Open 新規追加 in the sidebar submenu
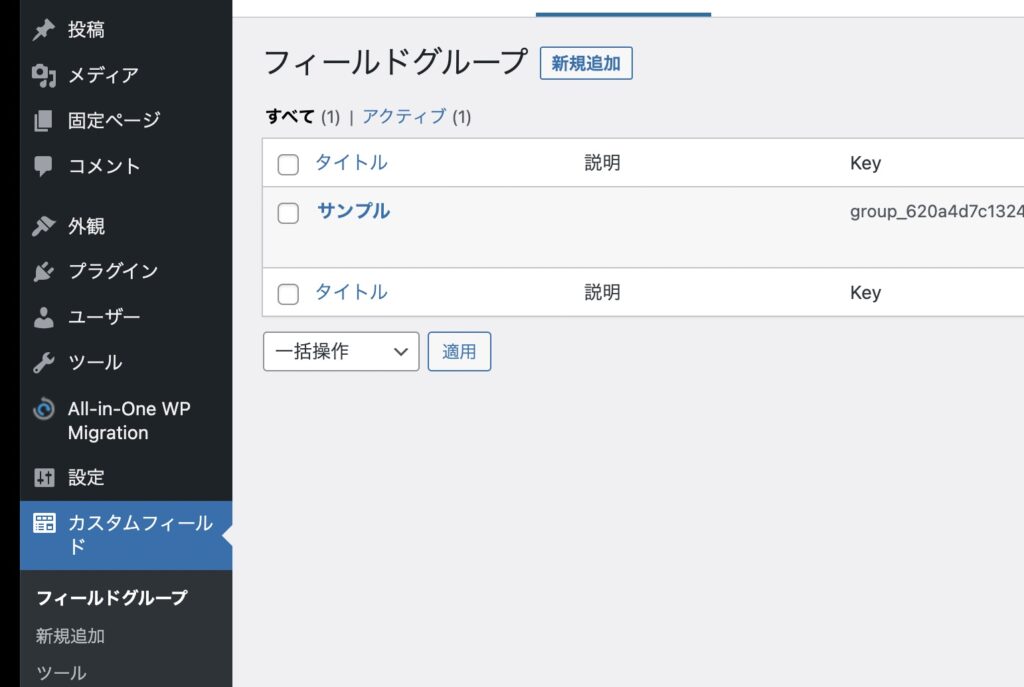 click(70, 636)
